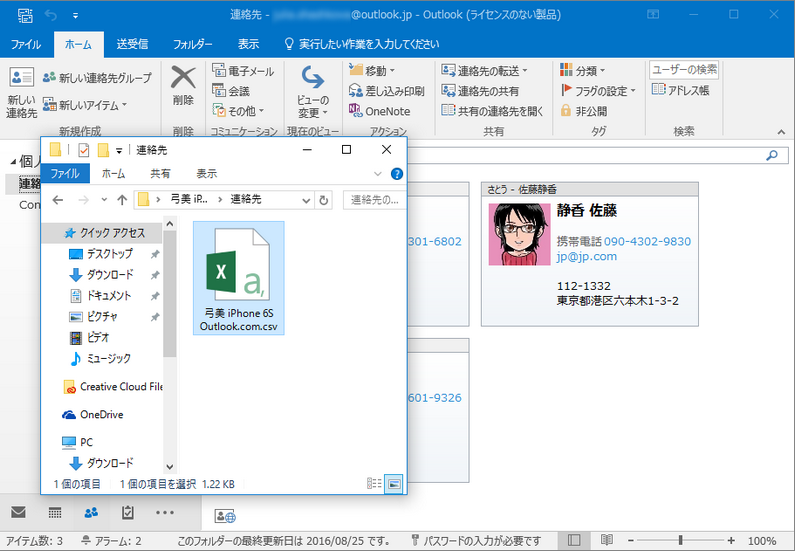
Task: Open Forward Contact (連絡先の転送) dropdown
Action: tap(484, 70)
